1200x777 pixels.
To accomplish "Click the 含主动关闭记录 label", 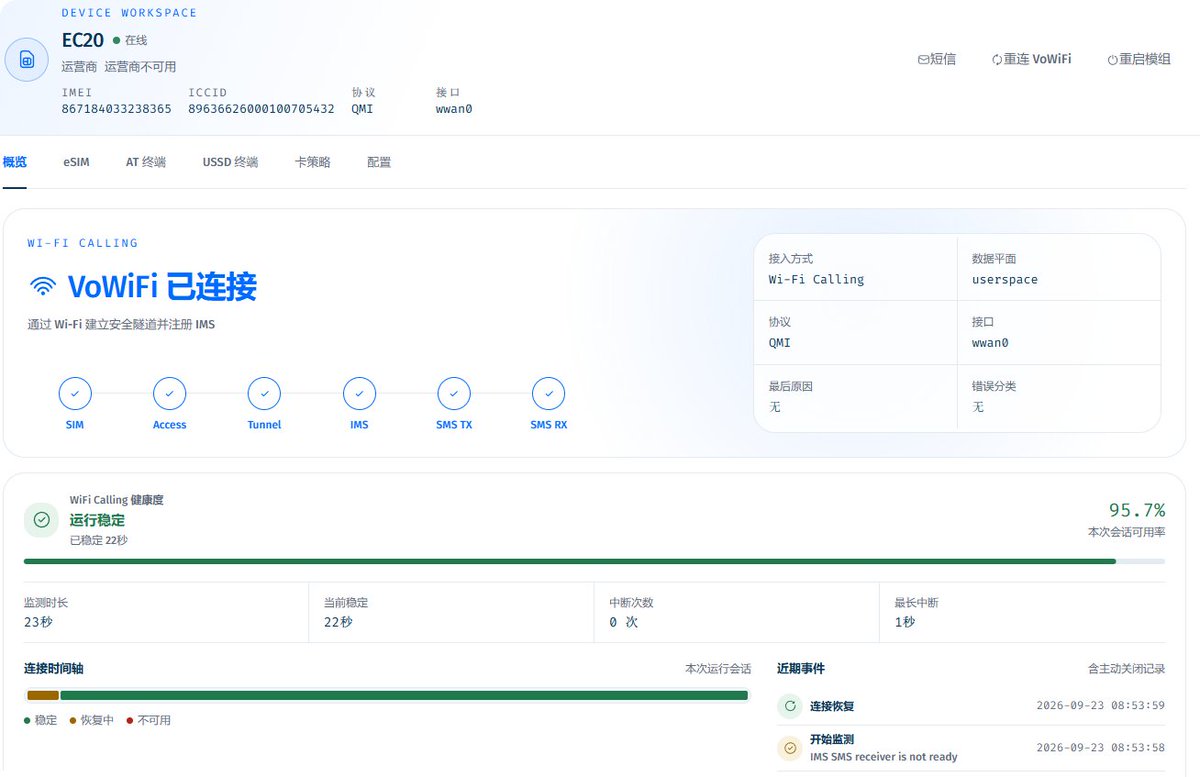I will 1126,668.
